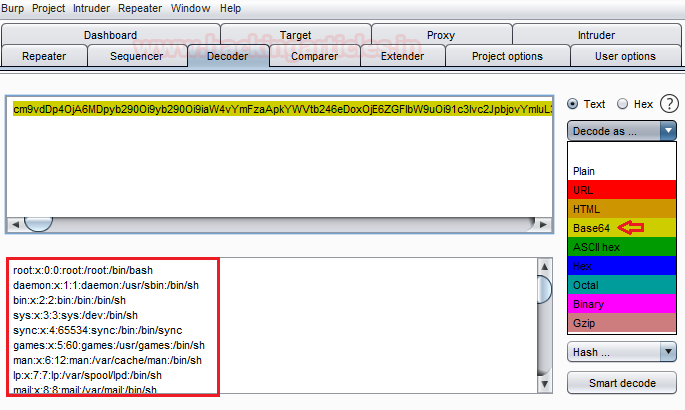Click the sync:x:4:65534 output line
Screen dimensions: 685x410
pos(97,330)
